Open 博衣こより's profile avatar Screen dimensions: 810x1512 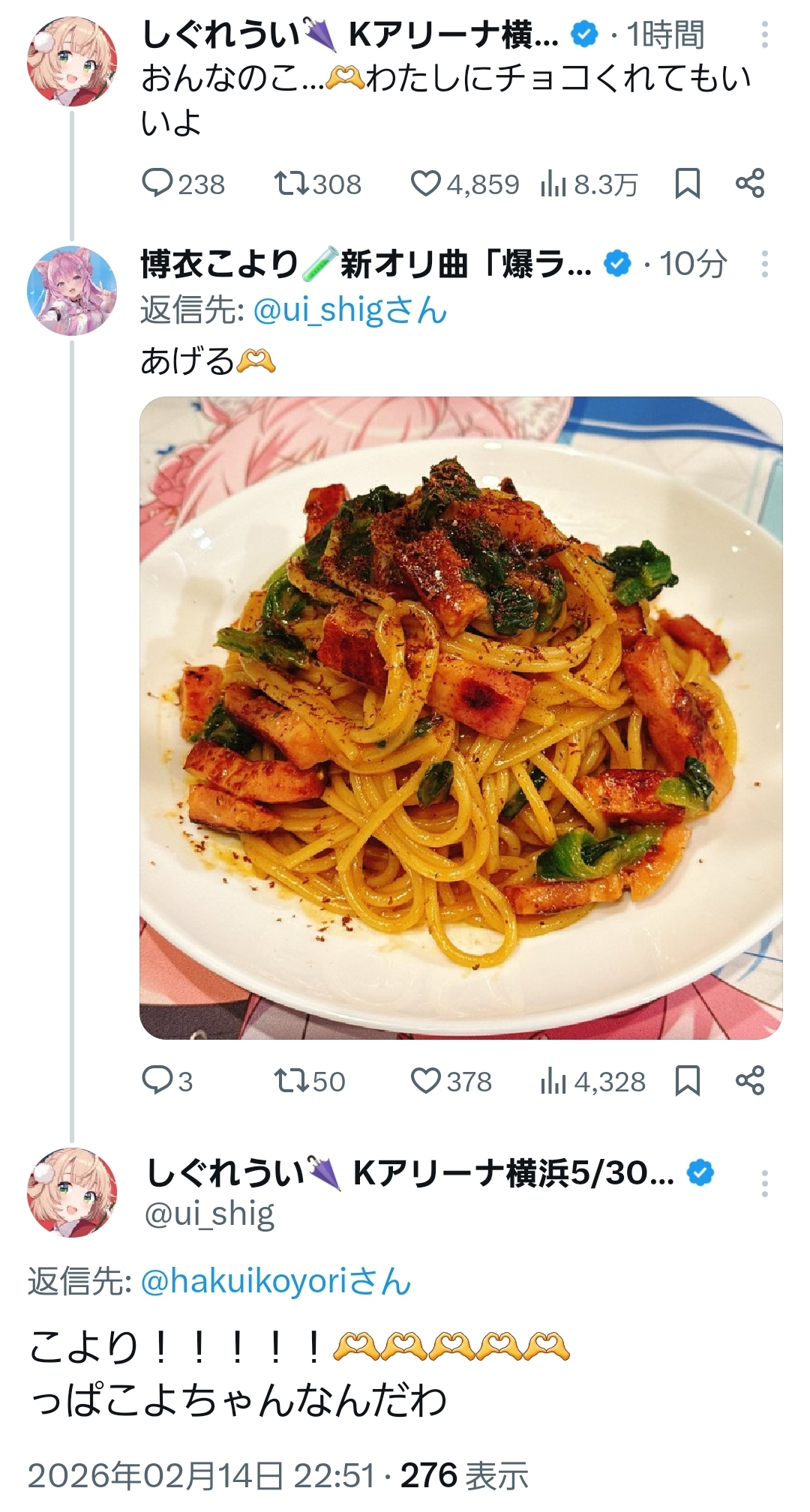pos(72,290)
